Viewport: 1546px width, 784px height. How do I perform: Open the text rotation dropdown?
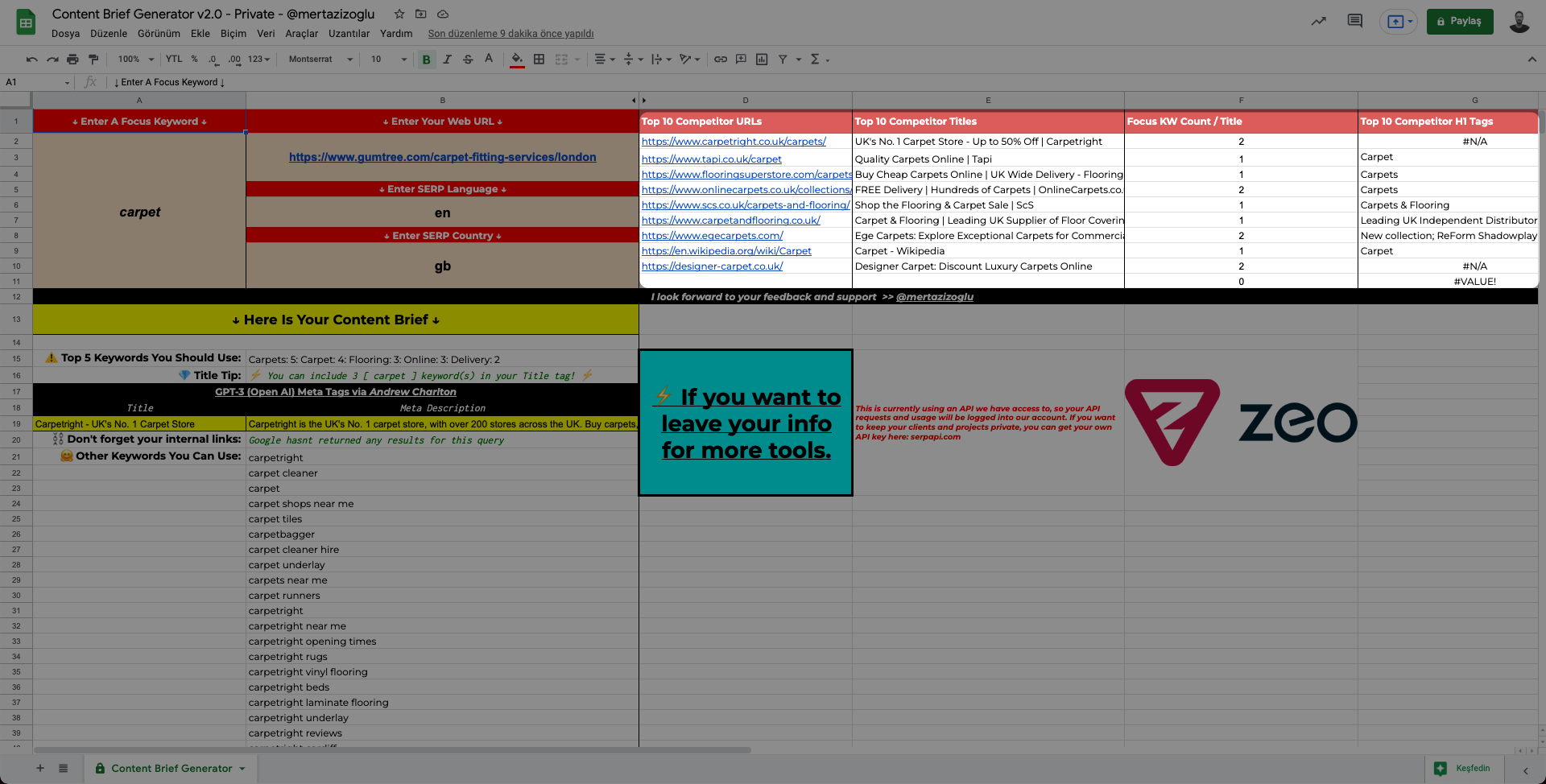(690, 60)
